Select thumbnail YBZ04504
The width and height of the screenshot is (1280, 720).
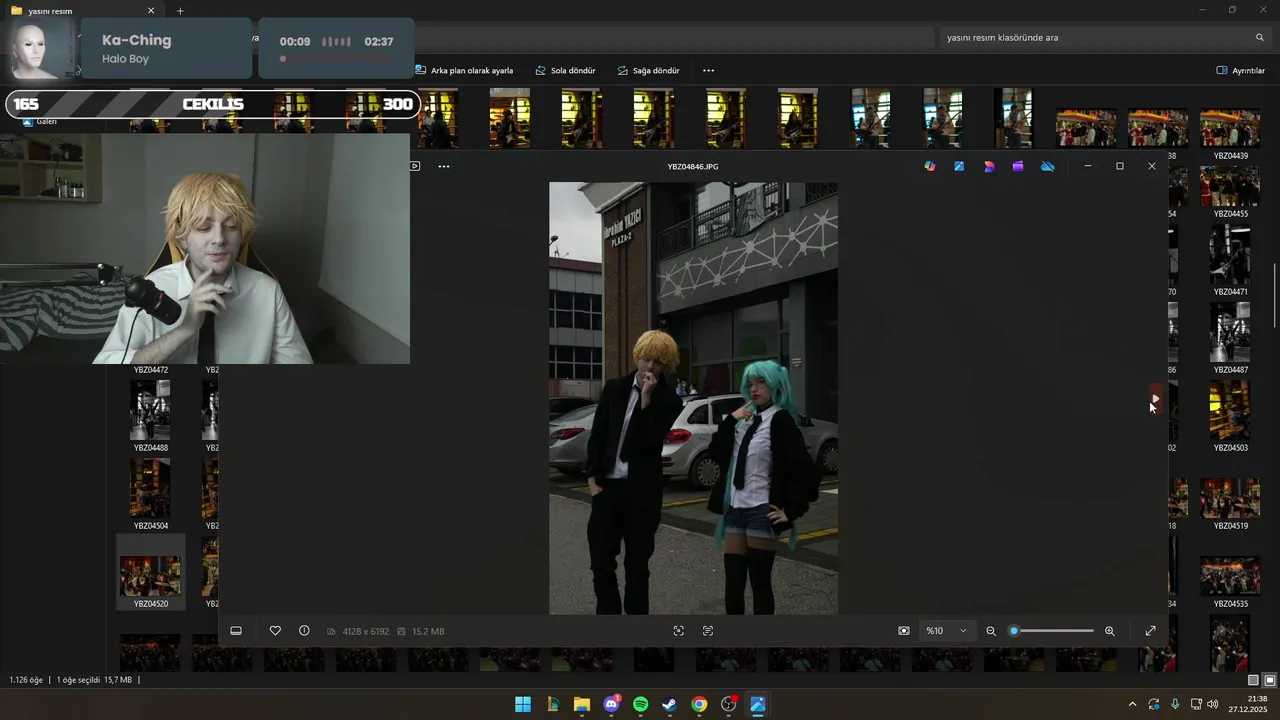coord(150,495)
